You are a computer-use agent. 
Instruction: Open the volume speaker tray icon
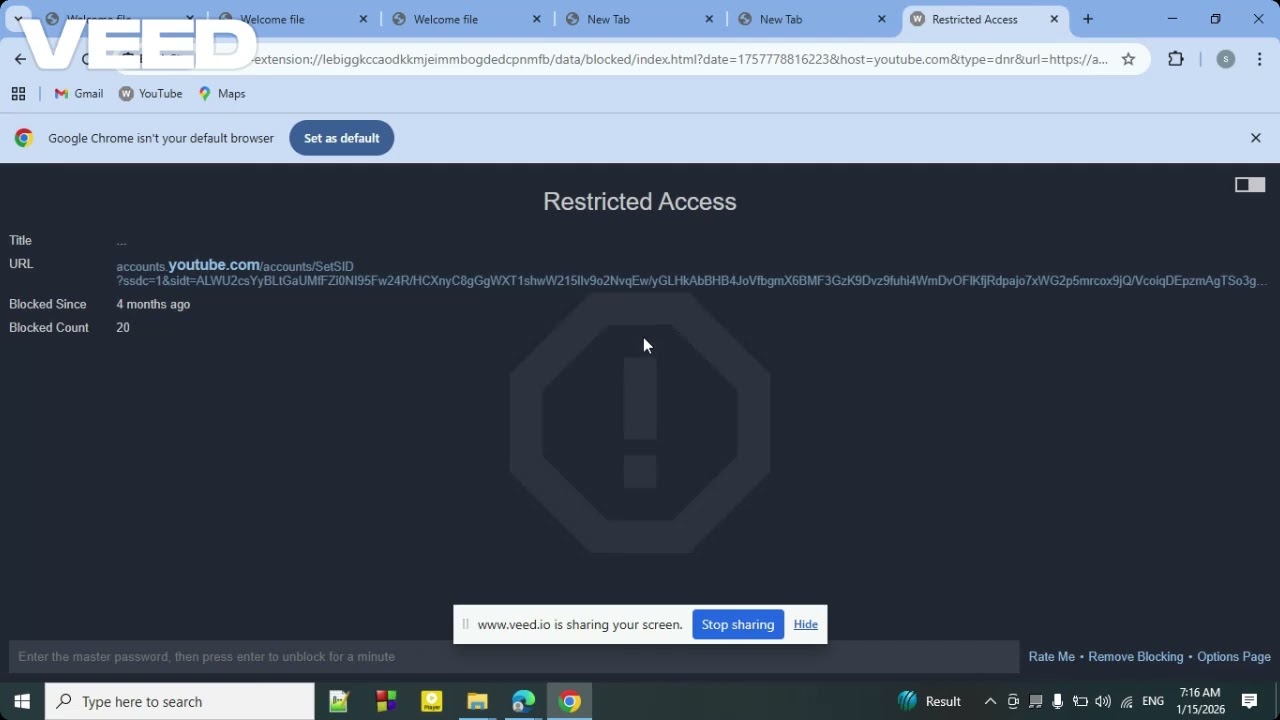(1103, 702)
